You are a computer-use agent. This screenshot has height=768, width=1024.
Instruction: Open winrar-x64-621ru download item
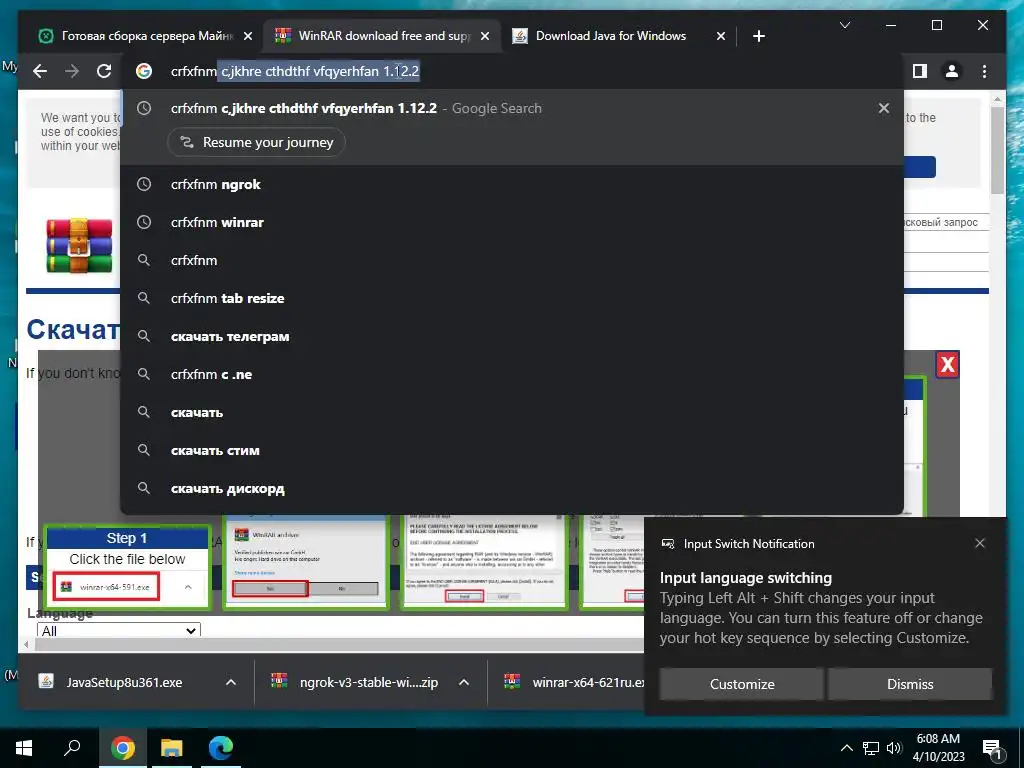click(573, 682)
